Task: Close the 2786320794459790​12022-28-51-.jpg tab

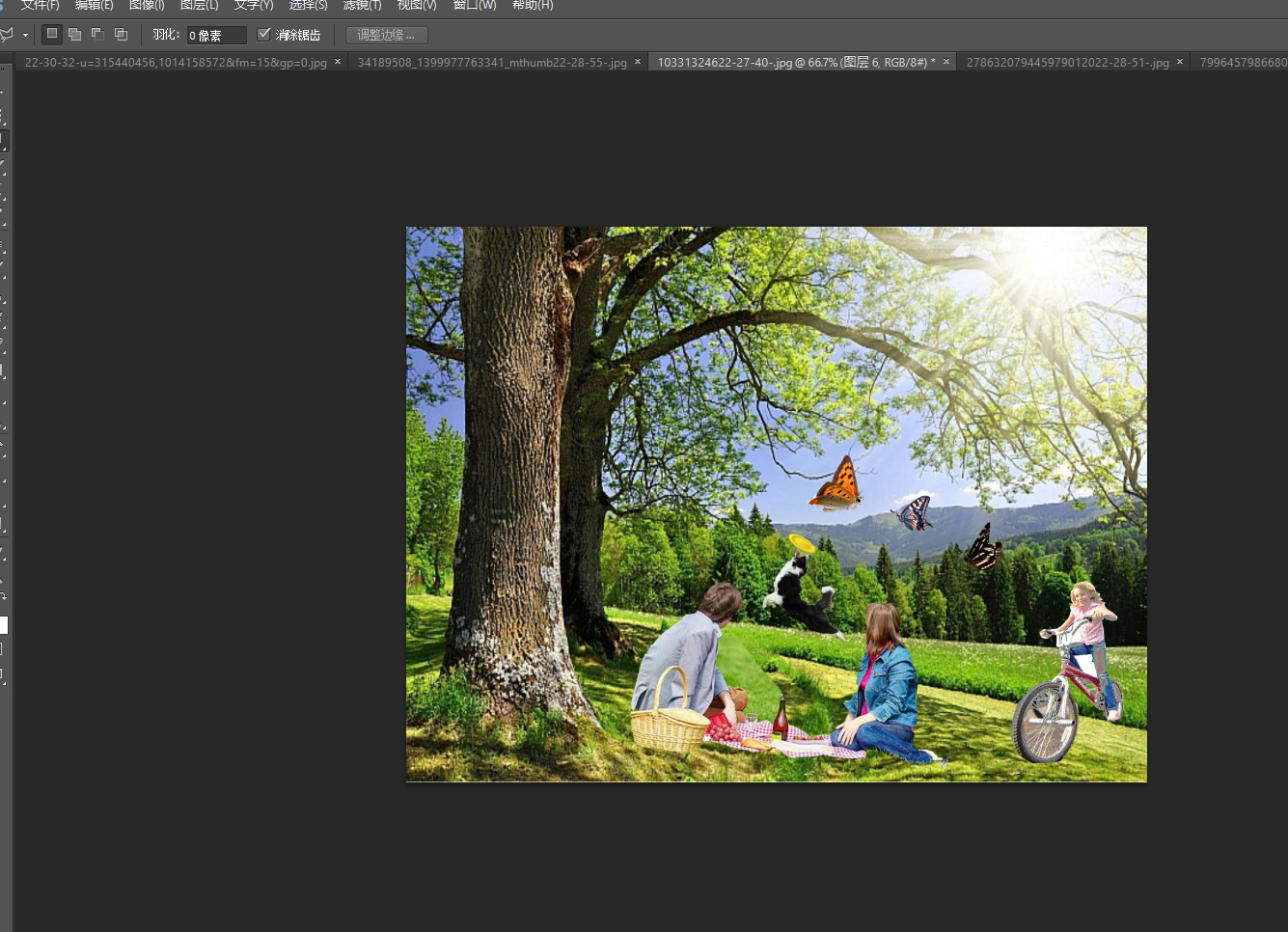Action: click(1180, 62)
